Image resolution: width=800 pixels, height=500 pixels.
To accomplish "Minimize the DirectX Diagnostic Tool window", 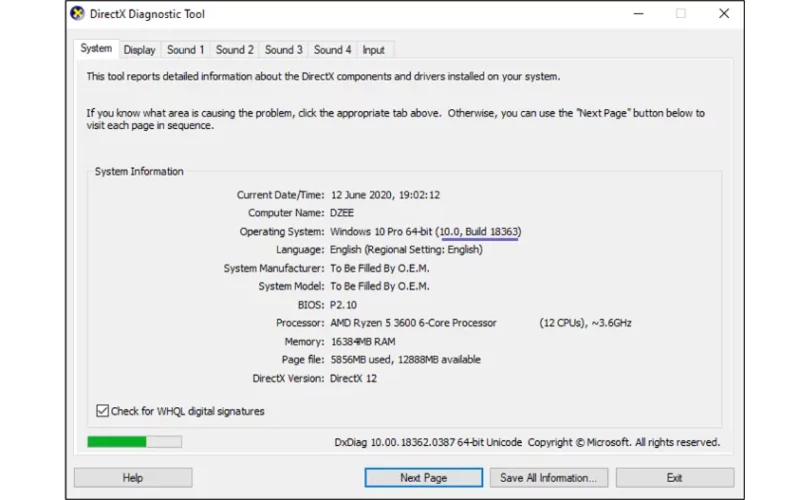I will (638, 14).
